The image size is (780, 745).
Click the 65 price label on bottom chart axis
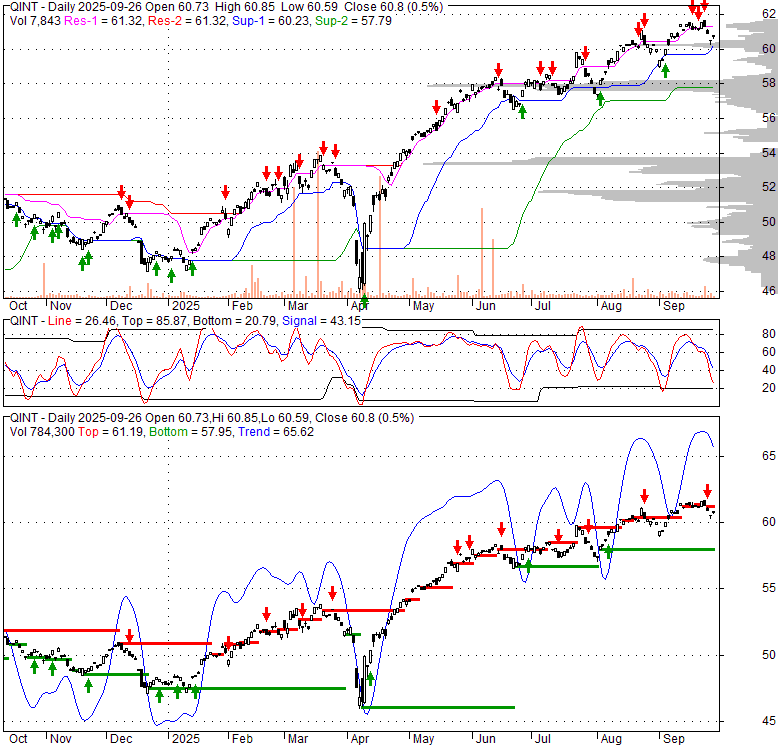click(x=769, y=456)
